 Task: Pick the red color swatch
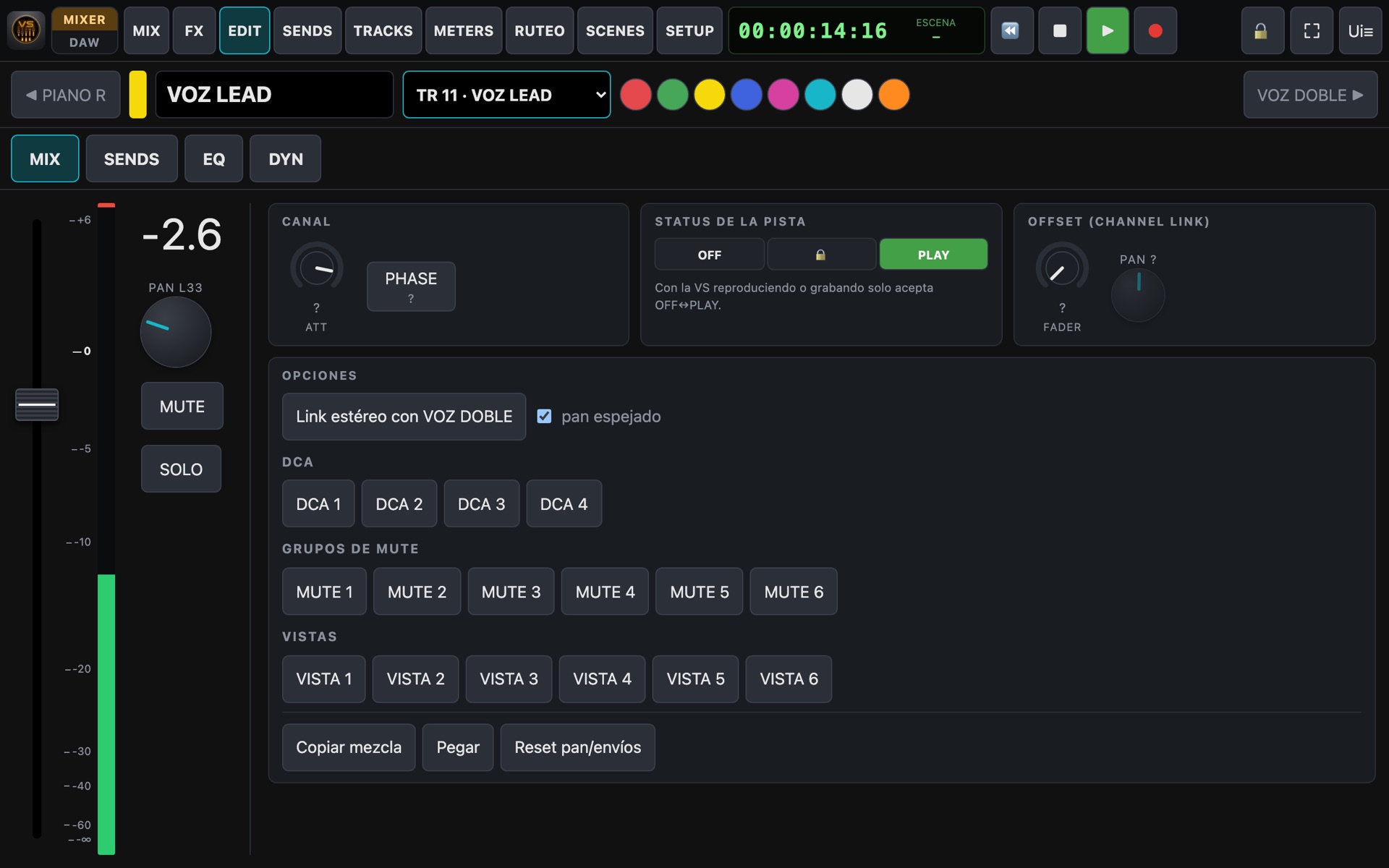click(x=636, y=95)
